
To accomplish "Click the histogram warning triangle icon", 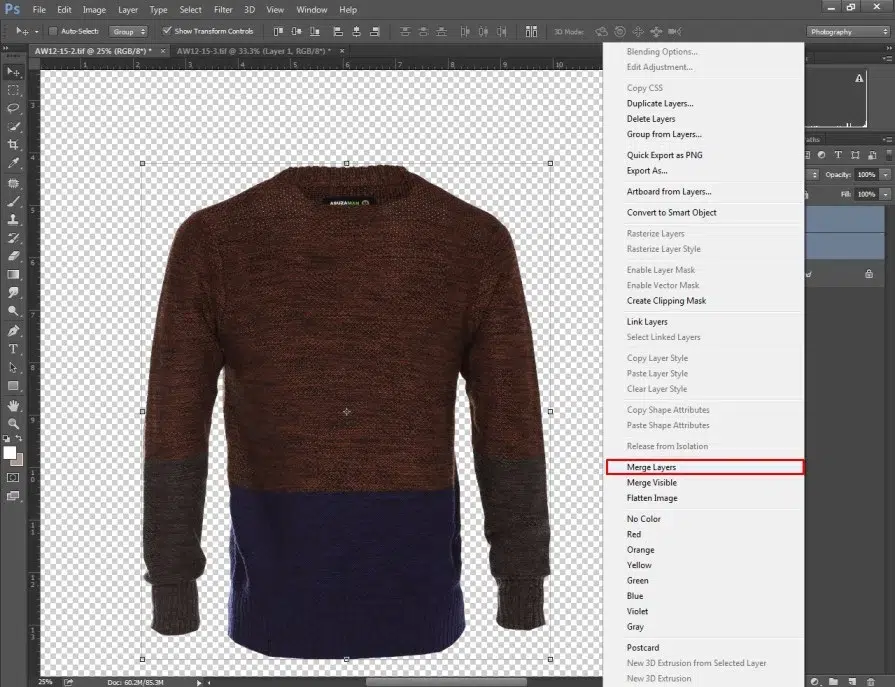I will click(859, 78).
